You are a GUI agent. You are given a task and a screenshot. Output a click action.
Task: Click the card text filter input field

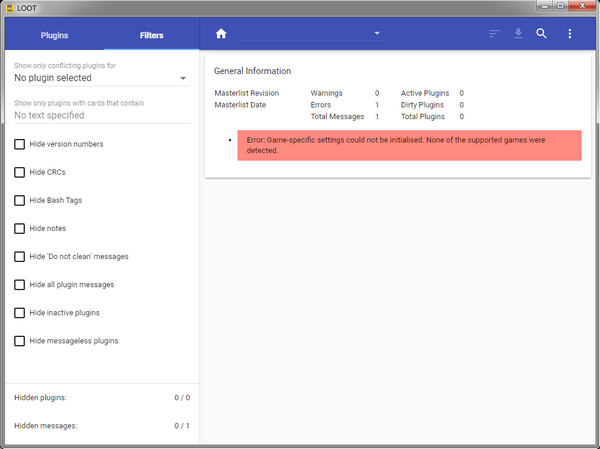pos(102,115)
